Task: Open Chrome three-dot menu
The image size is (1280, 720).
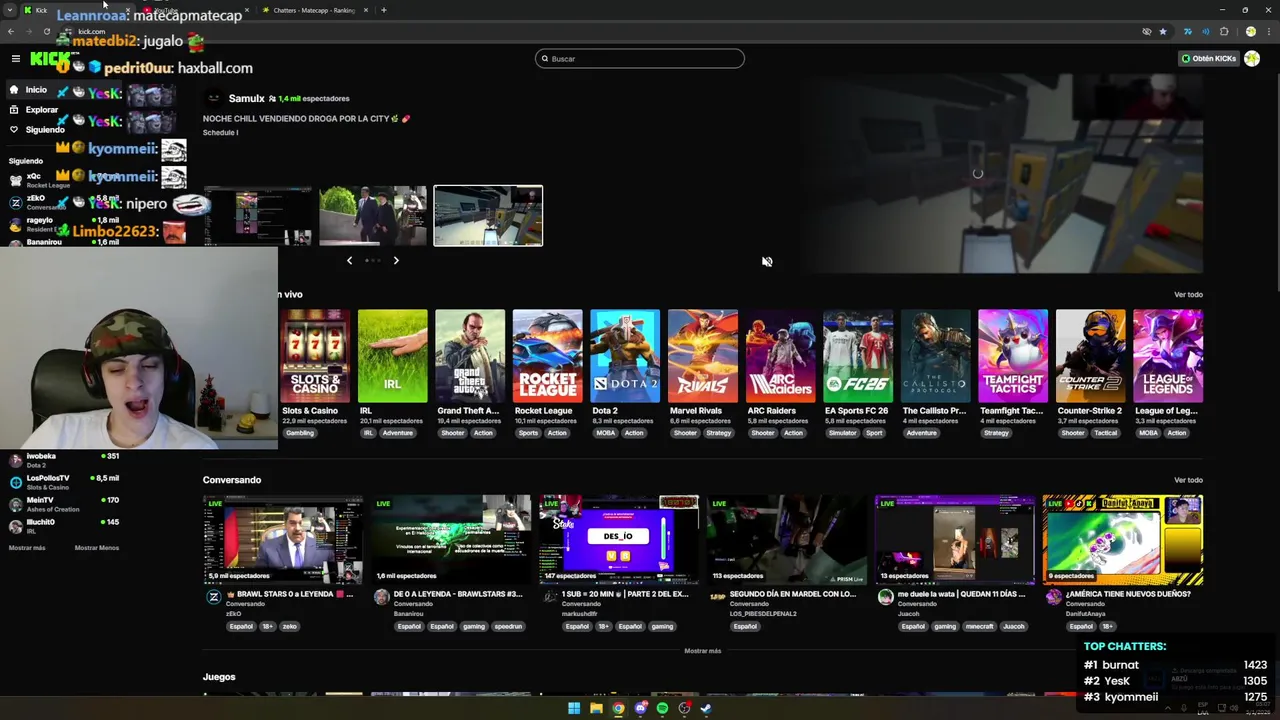Action: pos(1268,31)
